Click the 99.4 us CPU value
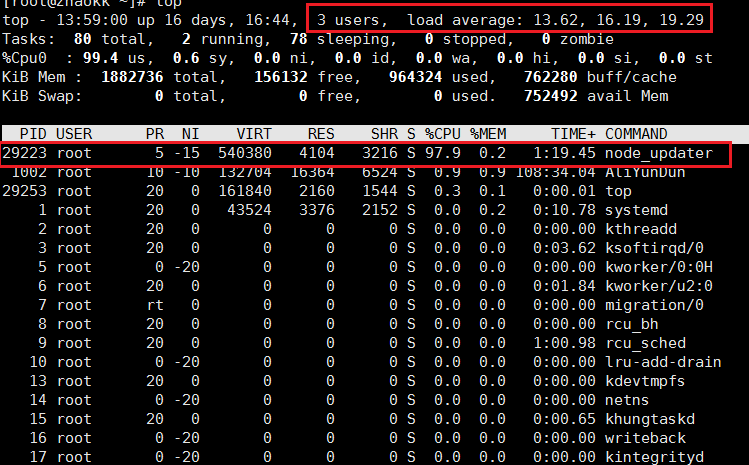The height and width of the screenshot is (465, 749). [x=114, y=58]
